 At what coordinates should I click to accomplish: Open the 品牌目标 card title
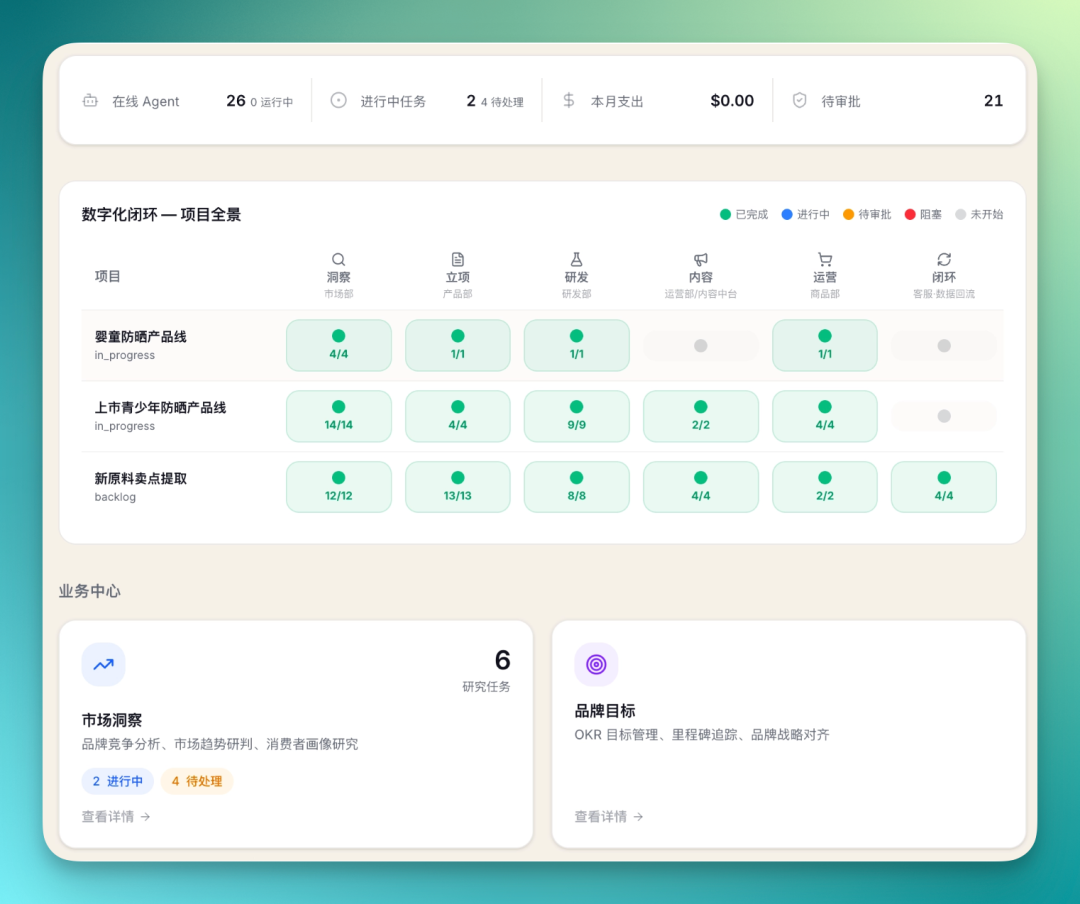pos(605,711)
